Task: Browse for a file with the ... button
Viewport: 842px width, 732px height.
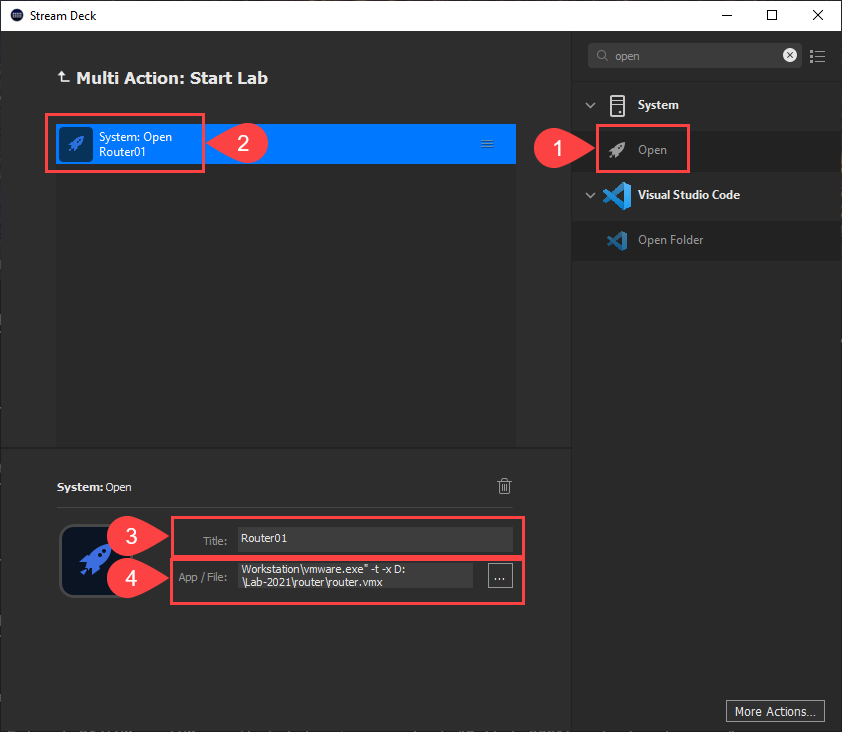Action: [500, 576]
